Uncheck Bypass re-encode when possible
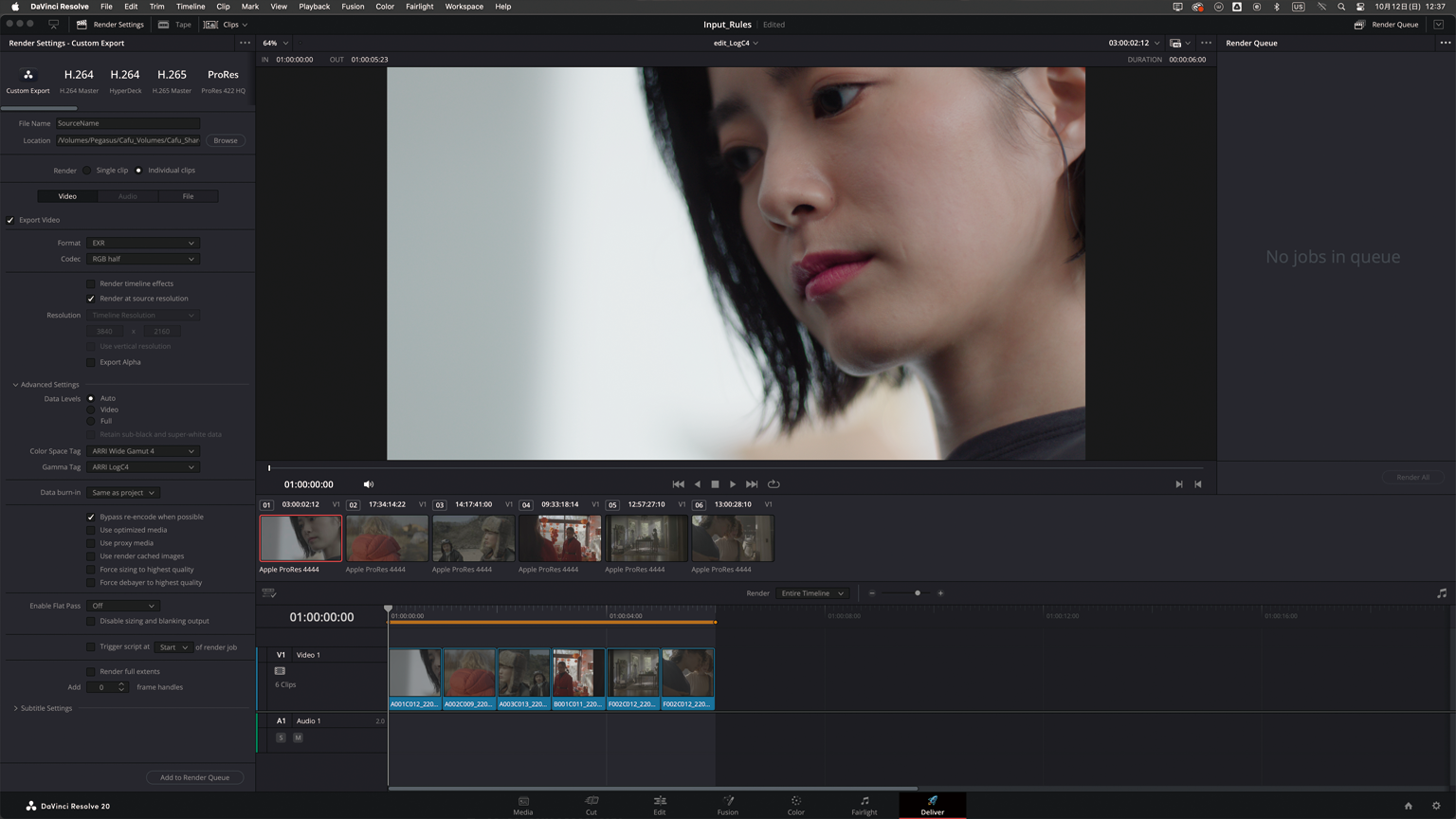1456x819 pixels. click(91, 517)
